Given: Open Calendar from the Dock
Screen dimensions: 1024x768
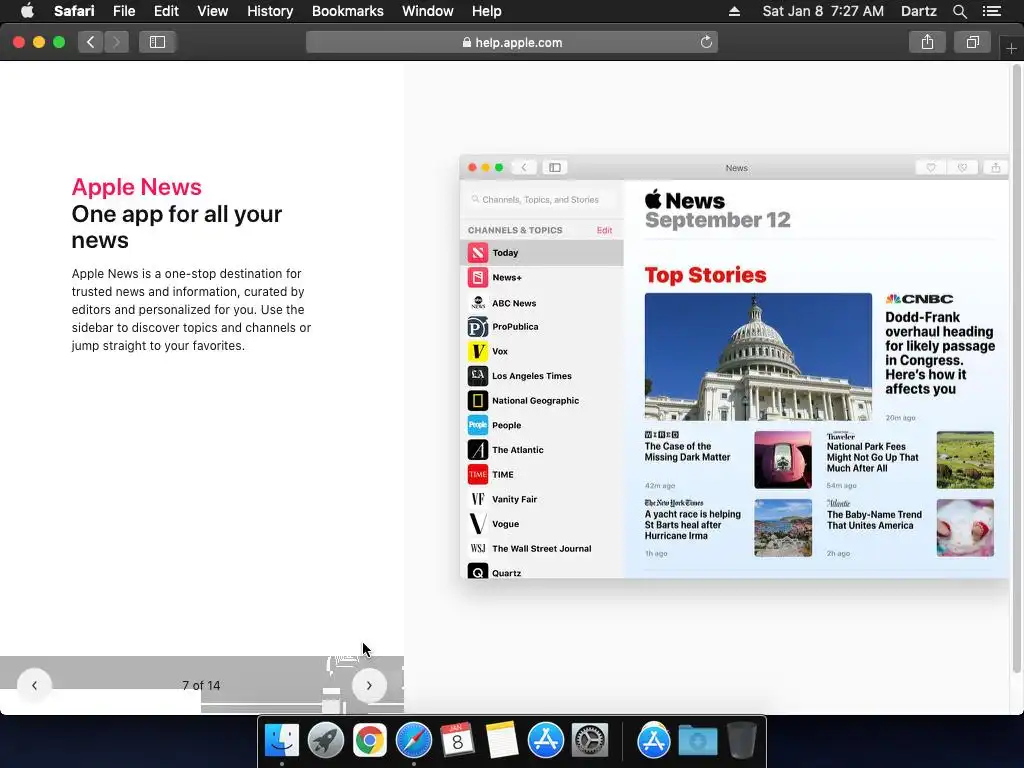Looking at the screenshot, I should coord(457,741).
